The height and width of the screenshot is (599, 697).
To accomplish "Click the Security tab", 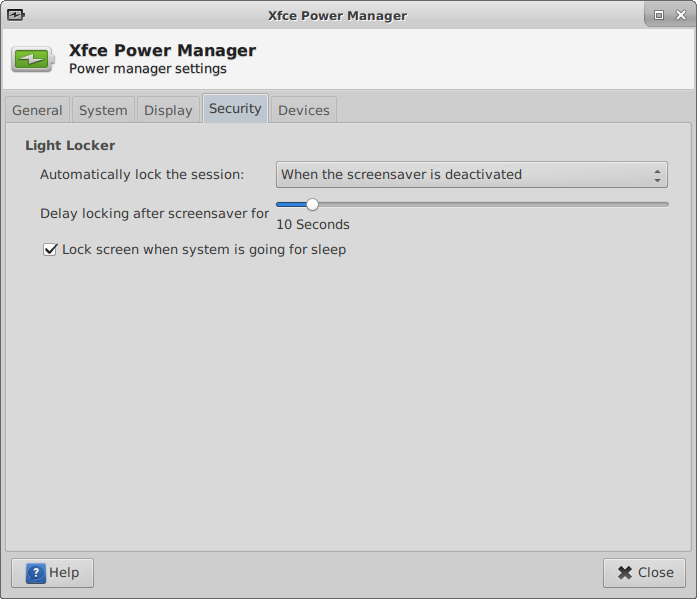I will 235,109.
